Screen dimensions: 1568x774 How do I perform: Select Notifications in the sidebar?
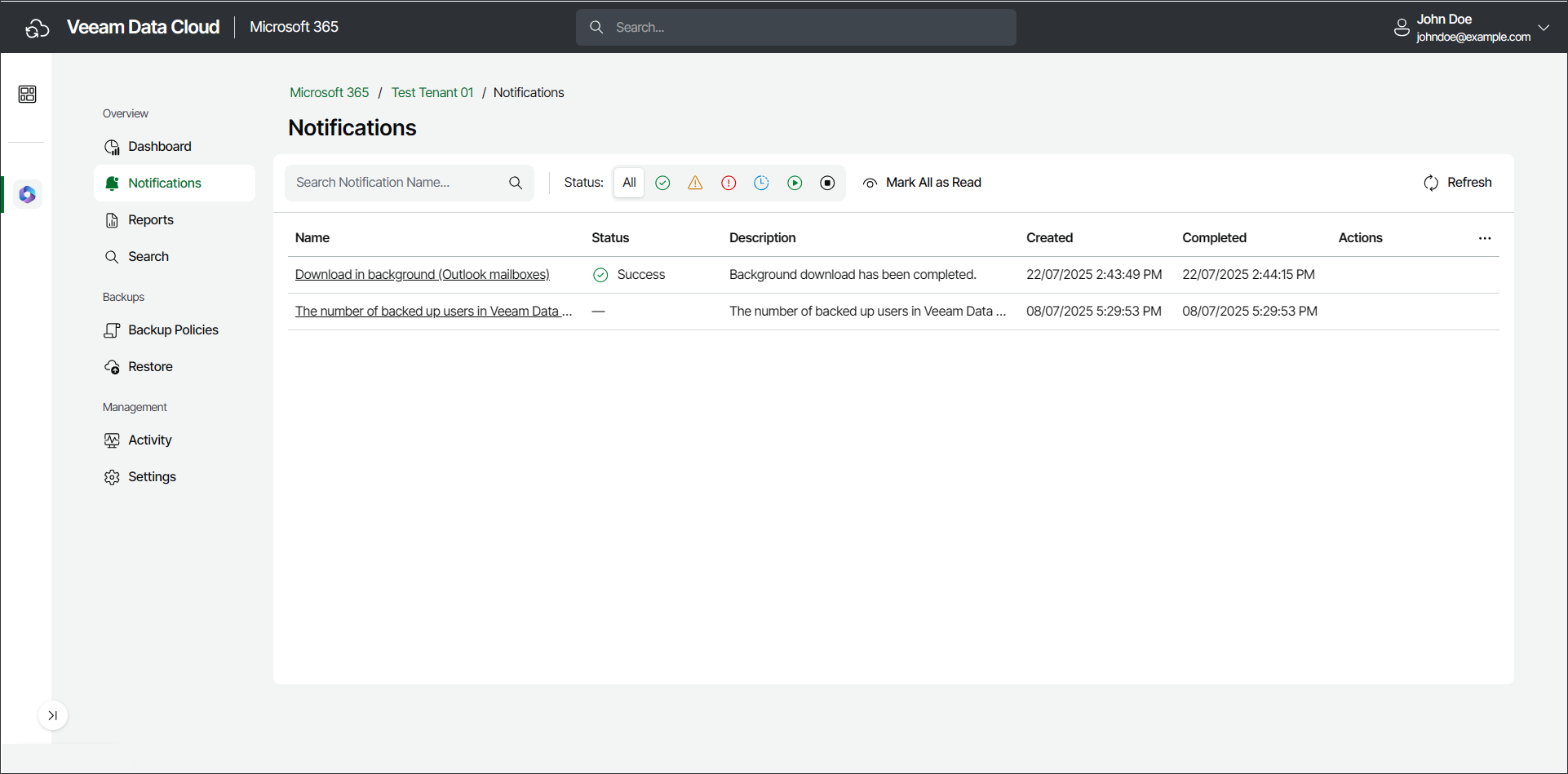click(x=174, y=184)
